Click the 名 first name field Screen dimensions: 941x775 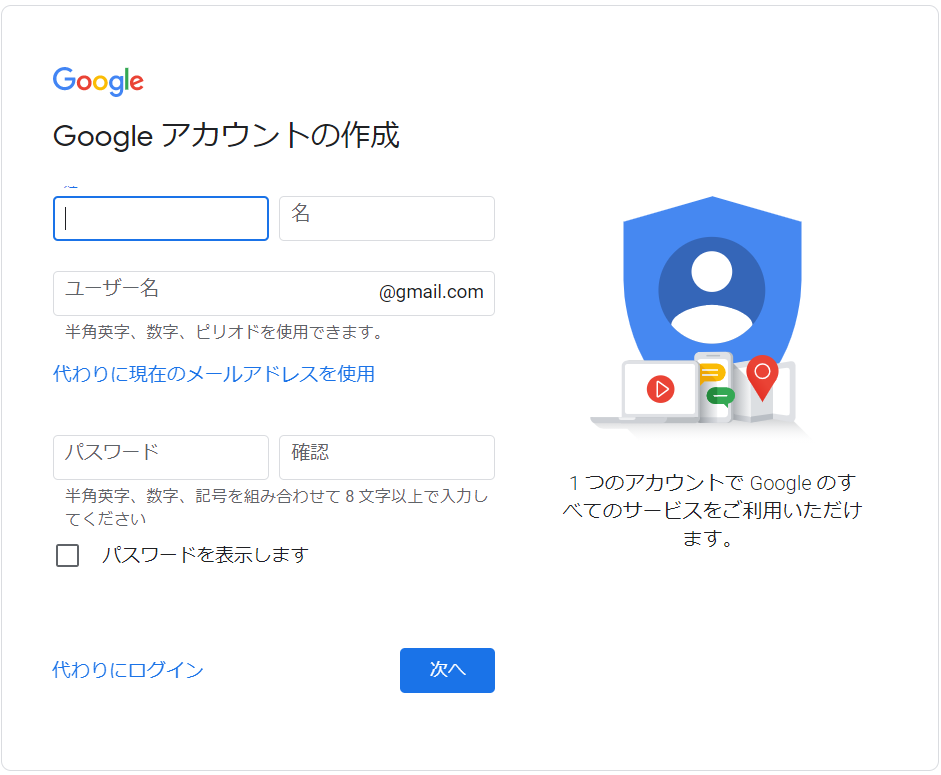pyautogui.click(x=387, y=219)
